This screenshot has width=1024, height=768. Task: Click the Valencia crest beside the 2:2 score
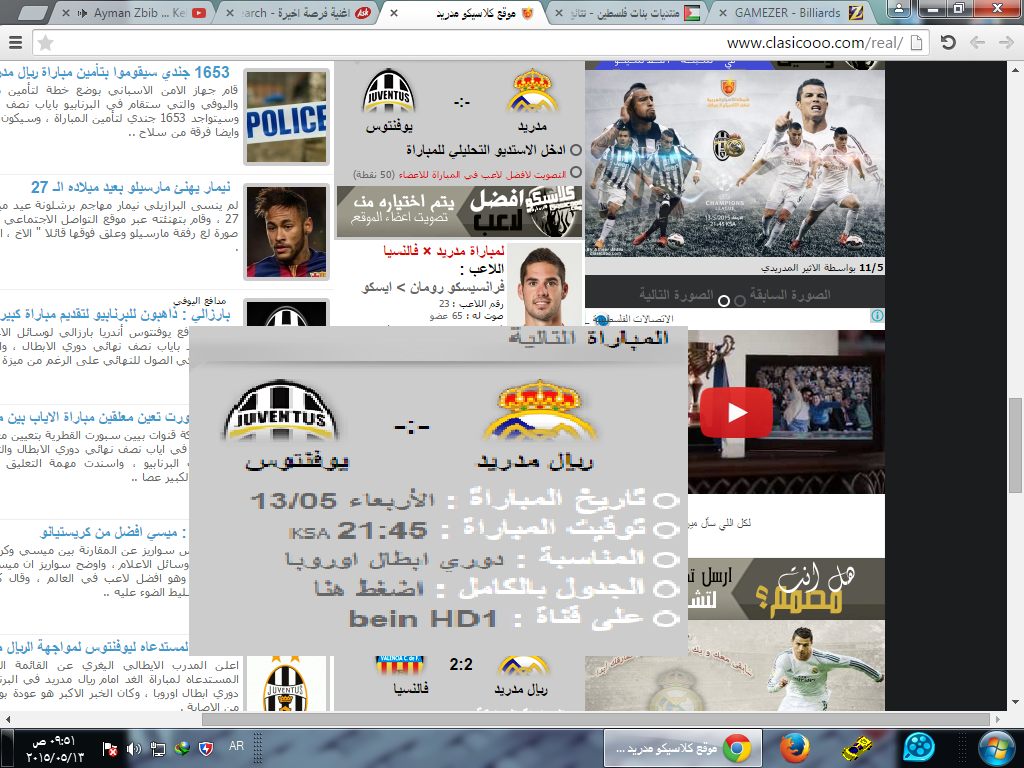[400, 667]
